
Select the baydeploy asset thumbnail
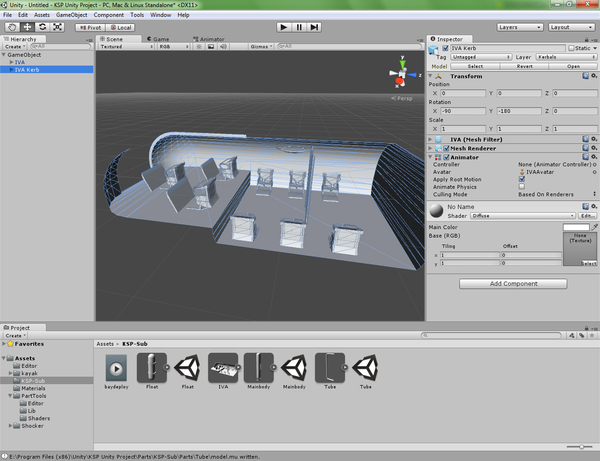point(117,367)
